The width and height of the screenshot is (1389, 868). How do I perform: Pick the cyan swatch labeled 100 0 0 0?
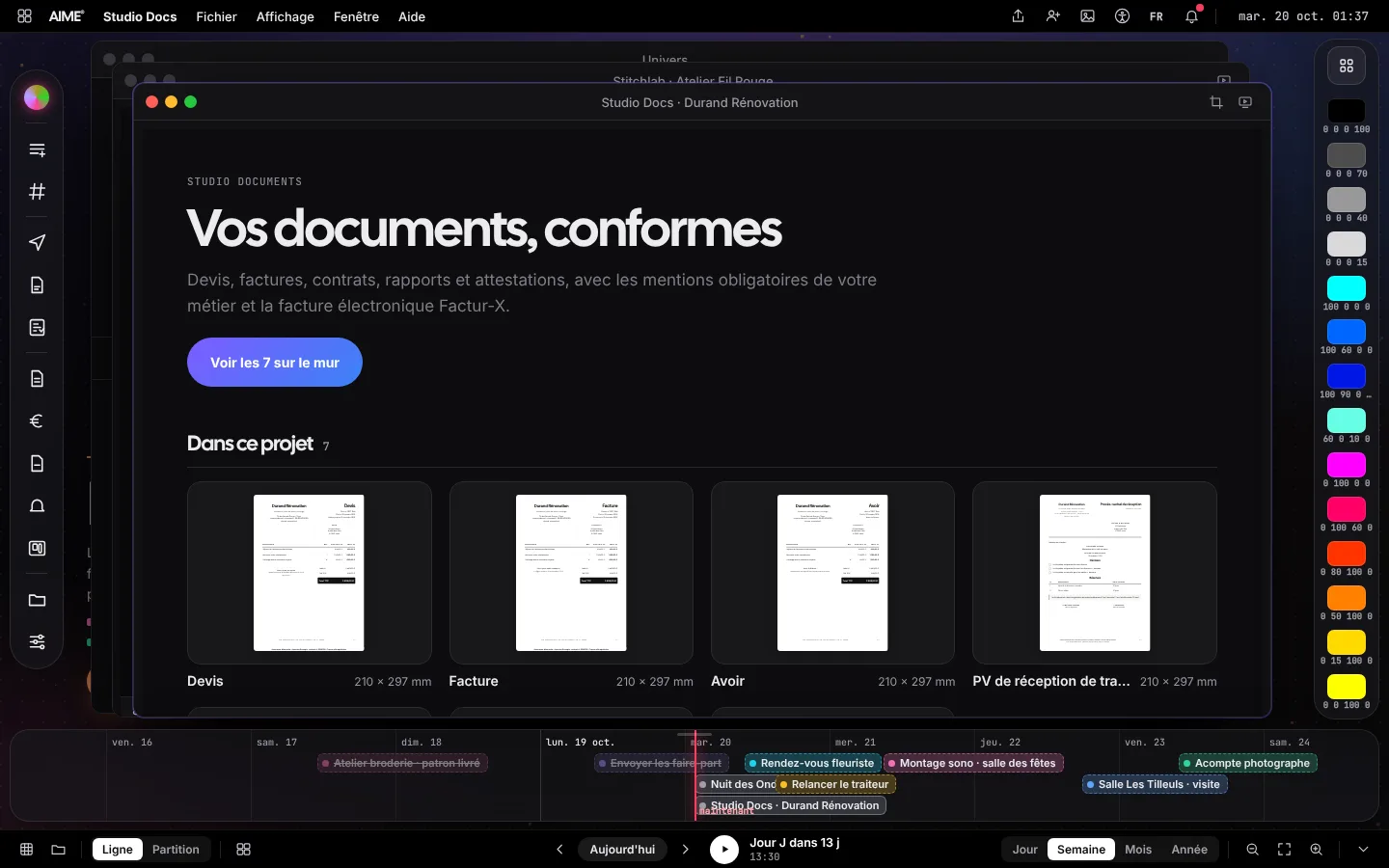click(1347, 288)
